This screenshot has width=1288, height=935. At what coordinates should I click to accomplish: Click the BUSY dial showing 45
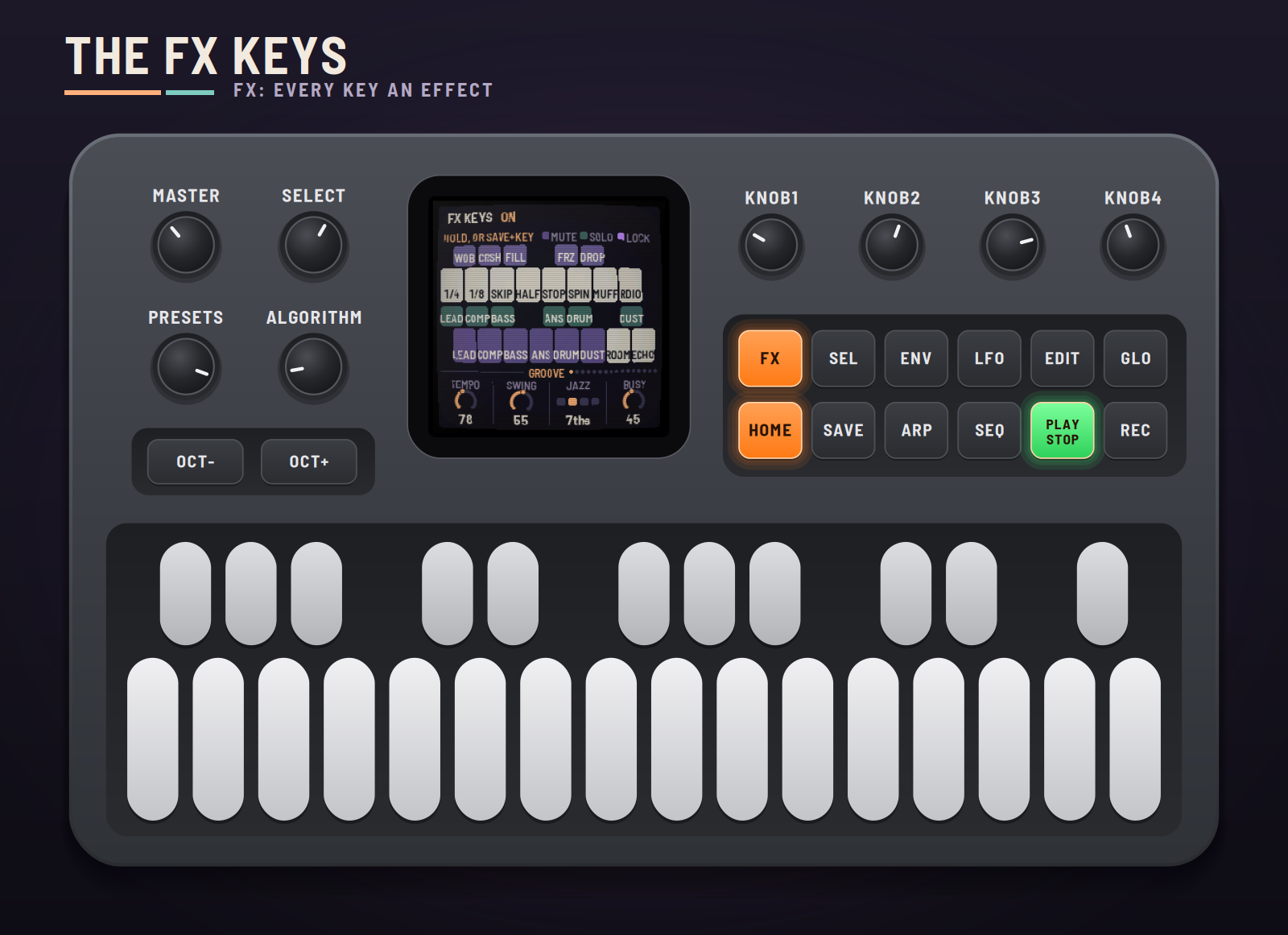pyautogui.click(x=634, y=400)
